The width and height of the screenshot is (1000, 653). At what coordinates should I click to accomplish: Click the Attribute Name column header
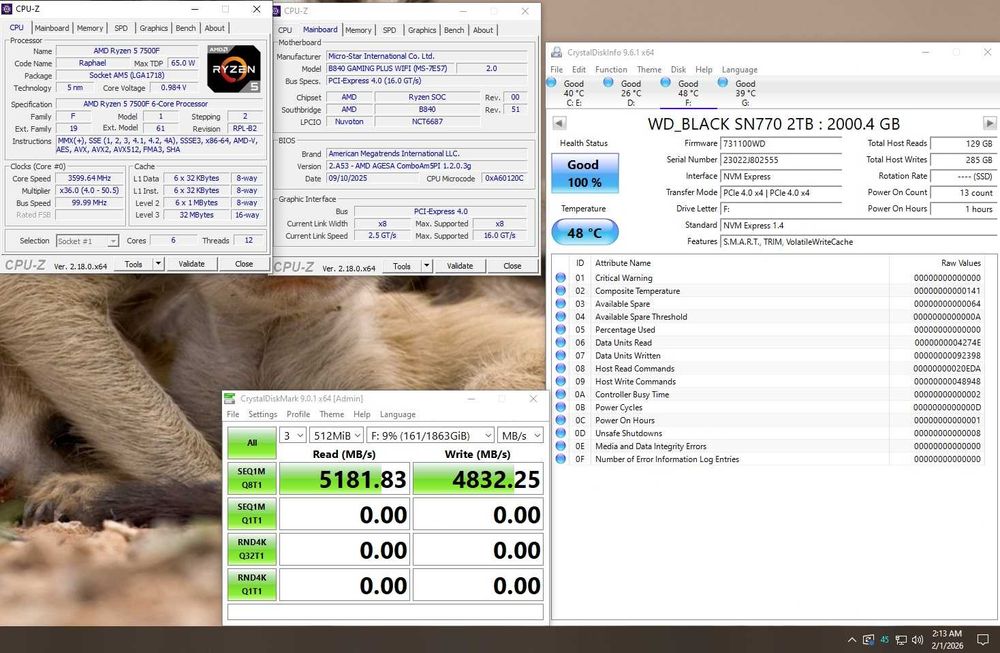pyautogui.click(x=622, y=263)
